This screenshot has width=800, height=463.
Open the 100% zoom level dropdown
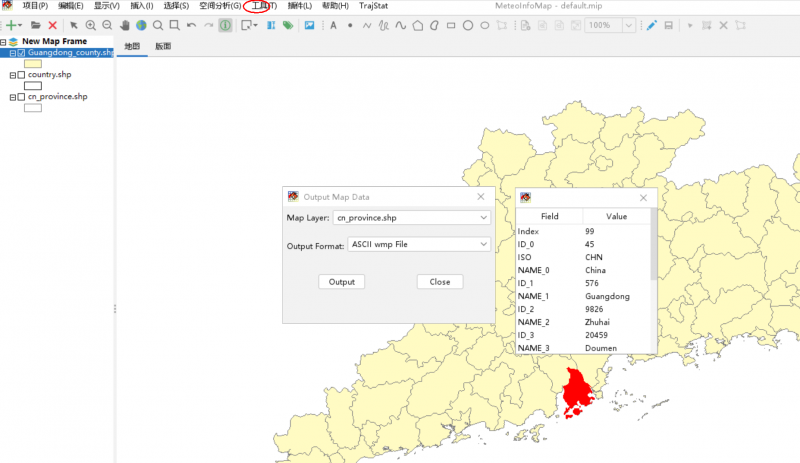tap(631, 25)
